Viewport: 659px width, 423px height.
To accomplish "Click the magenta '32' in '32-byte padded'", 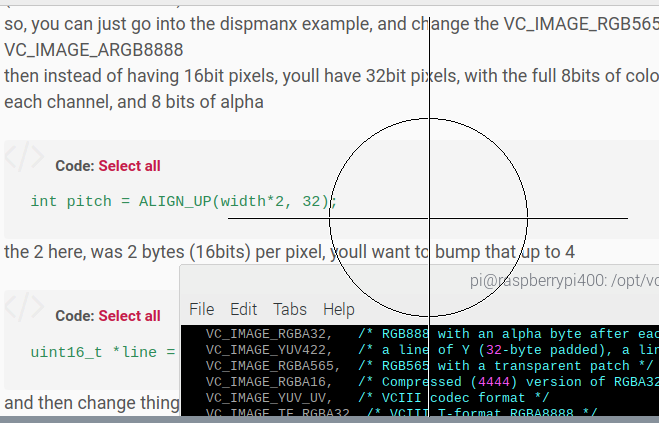I will (494, 350).
